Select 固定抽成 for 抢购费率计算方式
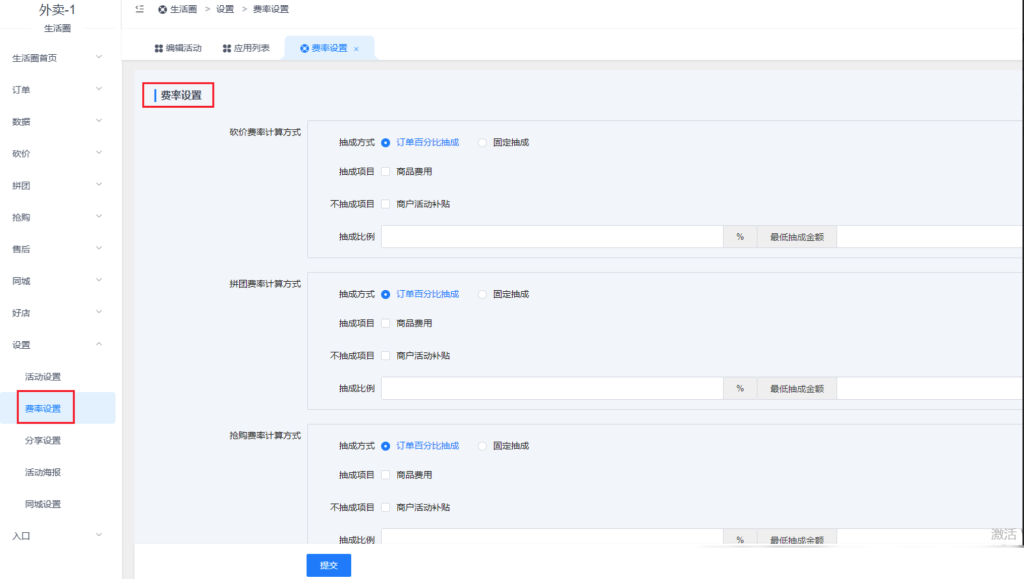The image size is (1024, 579). (x=482, y=445)
